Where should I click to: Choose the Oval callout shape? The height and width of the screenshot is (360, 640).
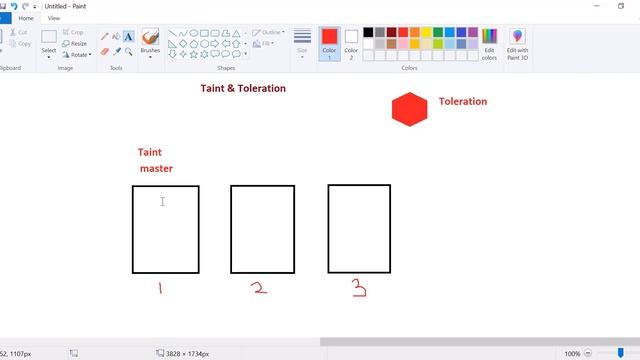tap(226, 54)
